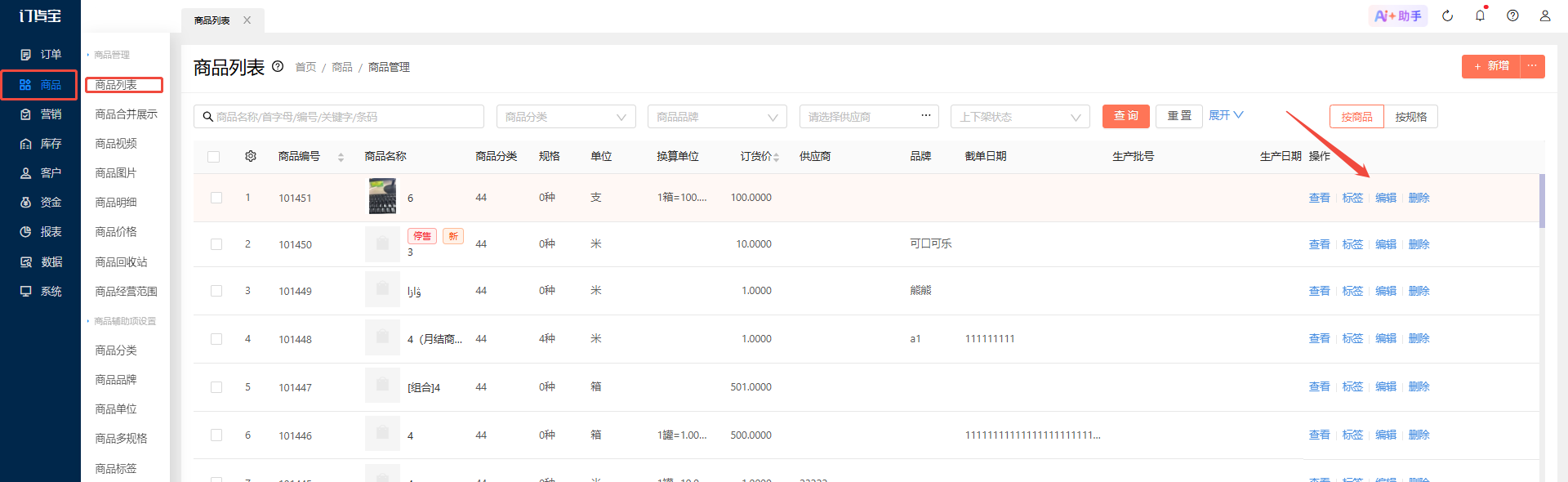This screenshot has height=482, width=1568.
Task: Click the 新增 add button
Action: (1491, 66)
